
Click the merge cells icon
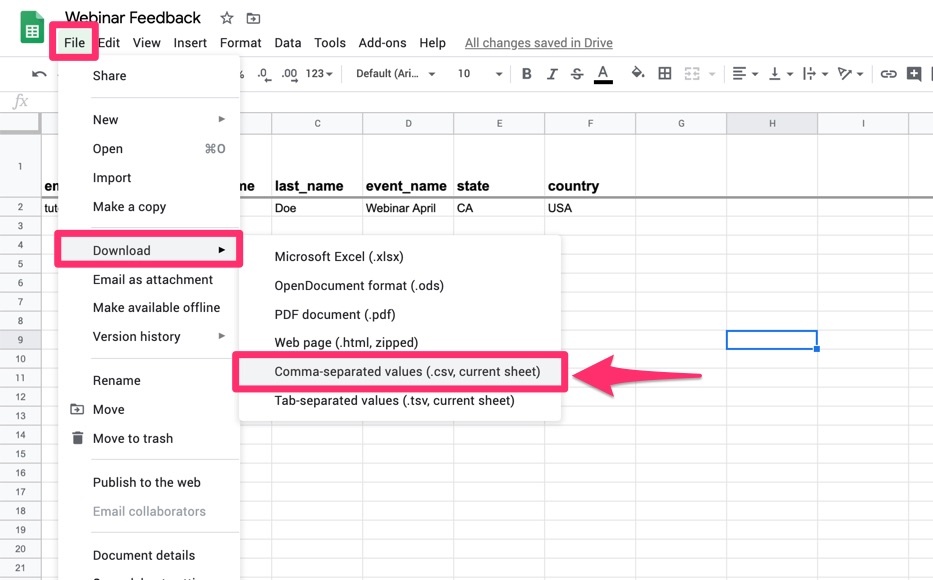pyautogui.click(x=691, y=74)
